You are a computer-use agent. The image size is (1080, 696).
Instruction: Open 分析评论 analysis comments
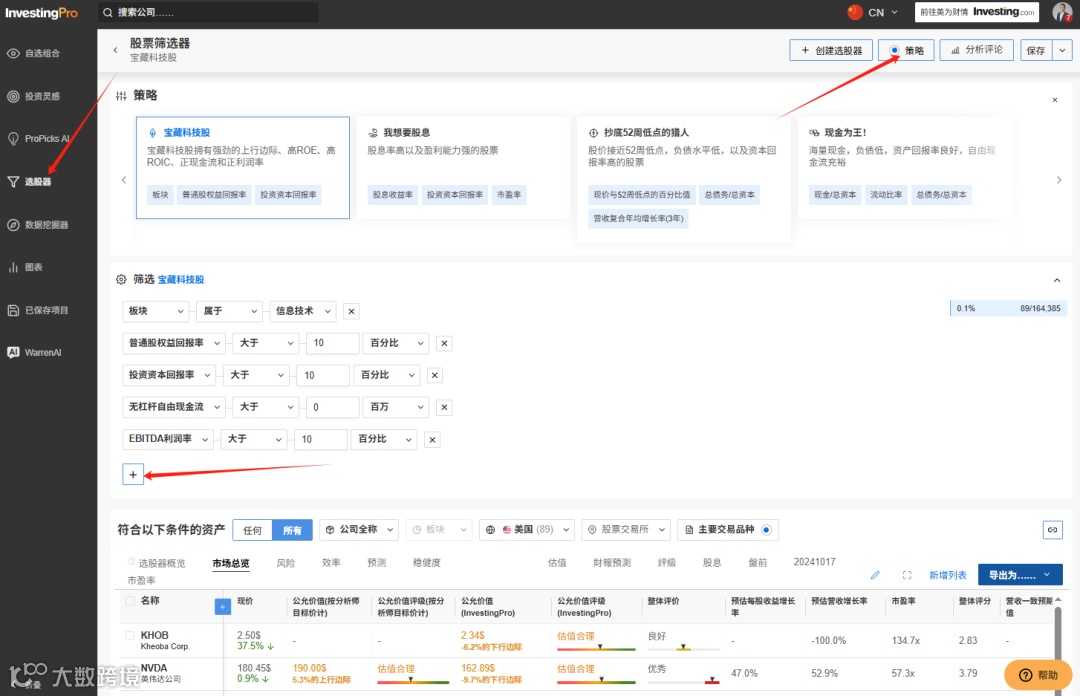pos(977,50)
